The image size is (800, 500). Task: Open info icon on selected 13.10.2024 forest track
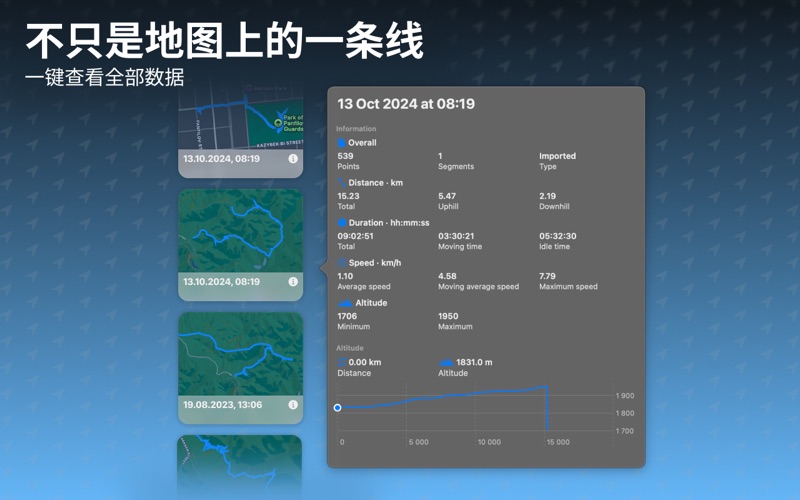(293, 282)
